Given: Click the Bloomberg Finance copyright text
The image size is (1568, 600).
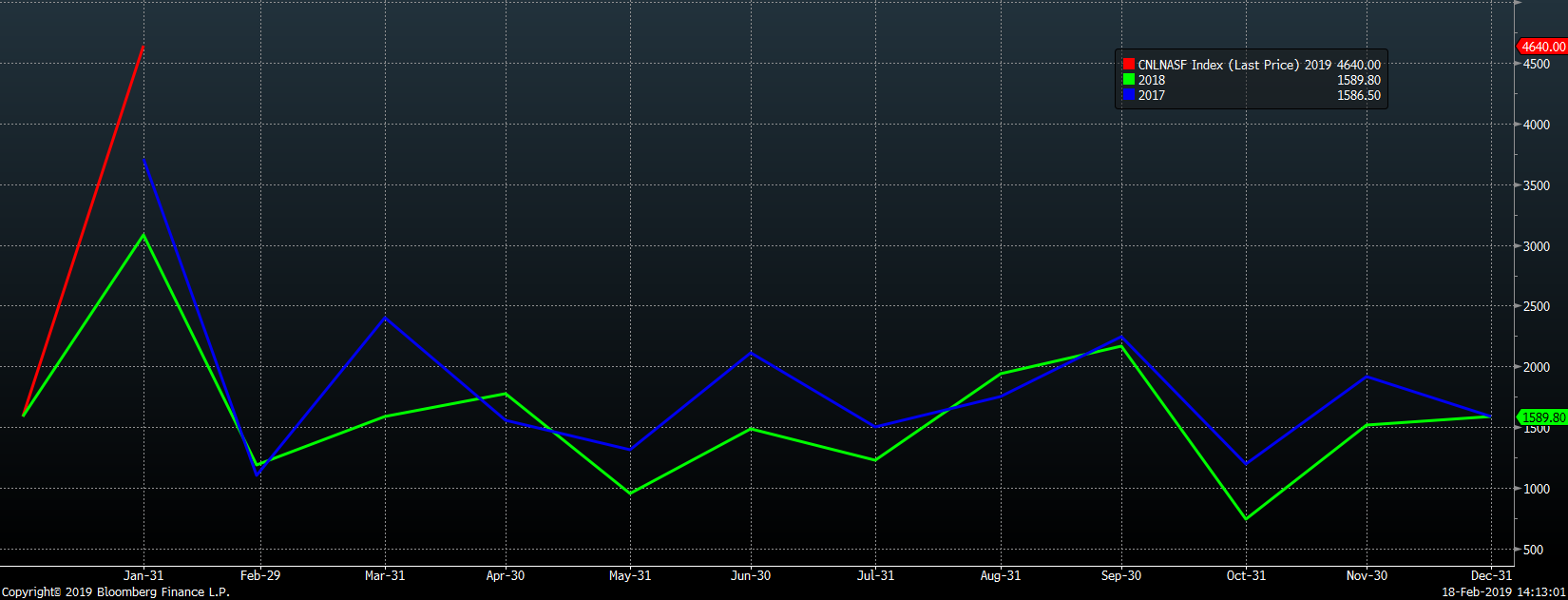Looking at the screenshot, I should 116,592.
